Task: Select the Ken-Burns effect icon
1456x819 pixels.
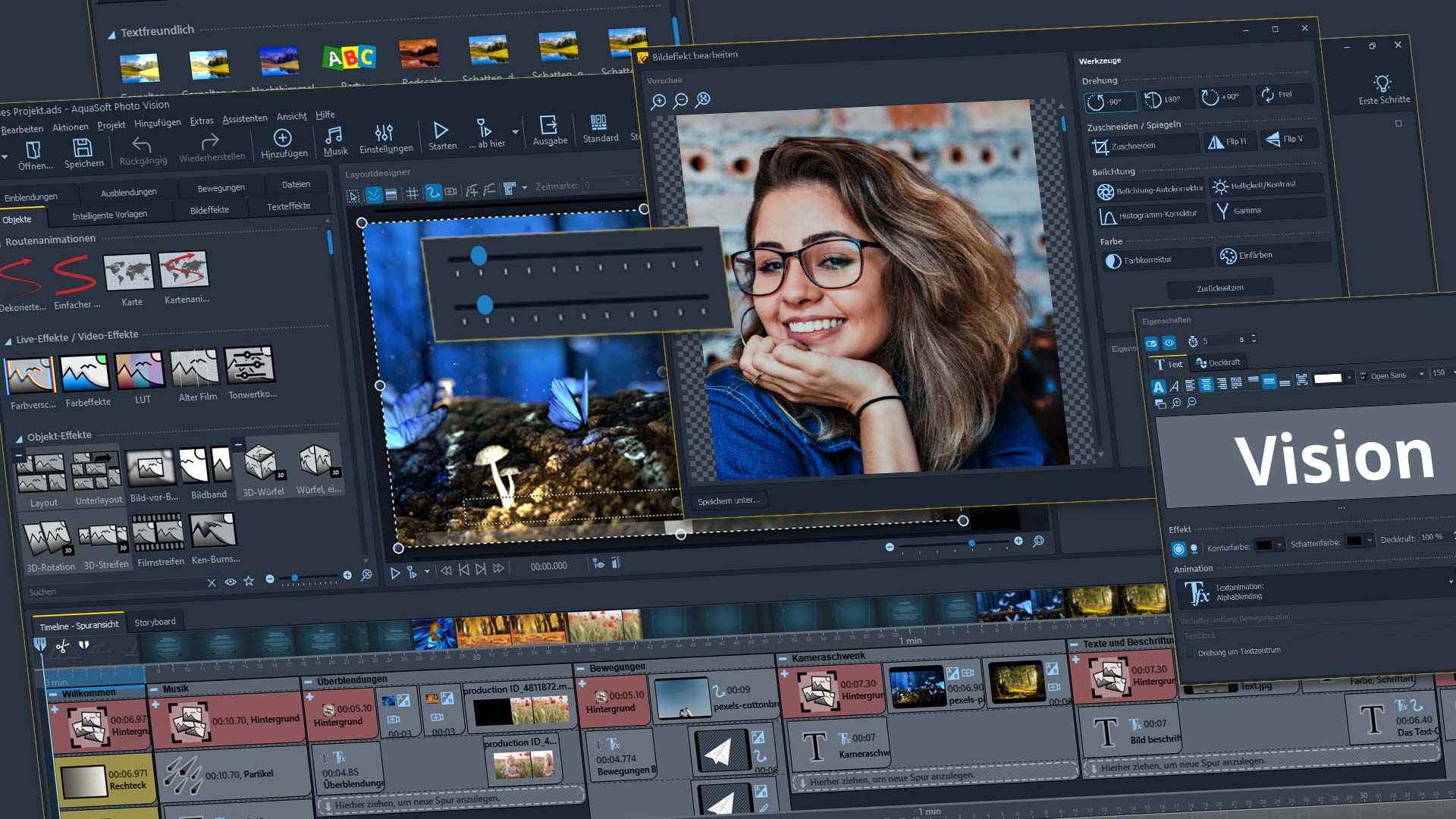Action: click(213, 530)
